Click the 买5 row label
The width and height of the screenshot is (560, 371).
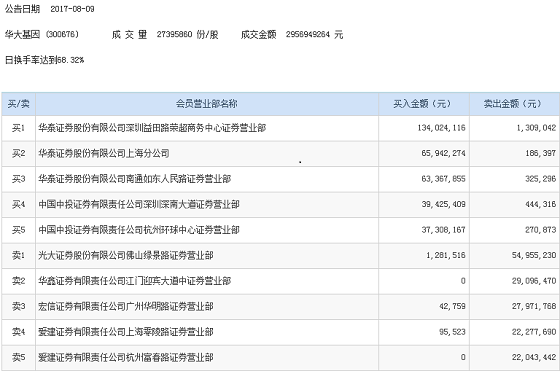click(19, 230)
